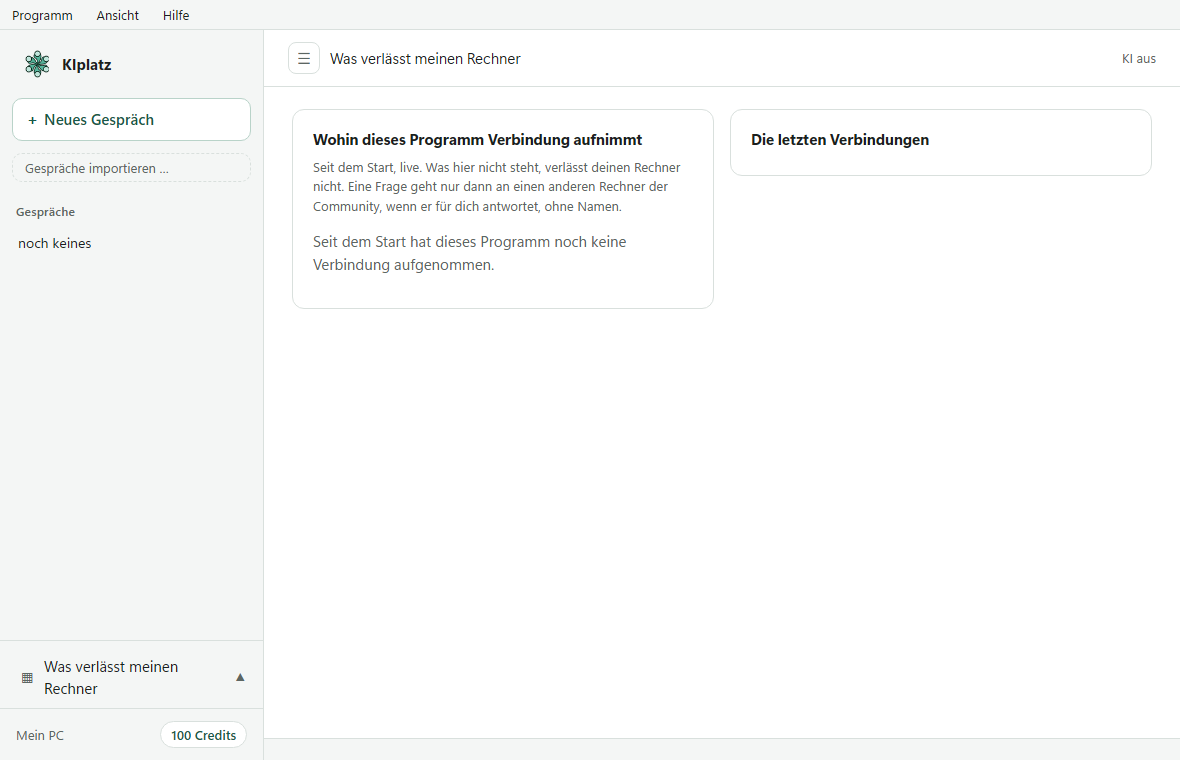Click heading Die letzten Verbindungen
Screen dimensions: 1180x760
[840, 140]
